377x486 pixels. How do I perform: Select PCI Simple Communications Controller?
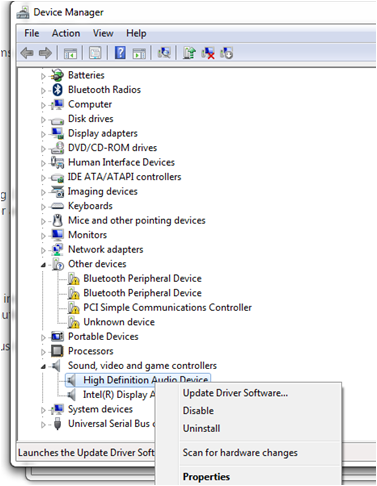167,307
